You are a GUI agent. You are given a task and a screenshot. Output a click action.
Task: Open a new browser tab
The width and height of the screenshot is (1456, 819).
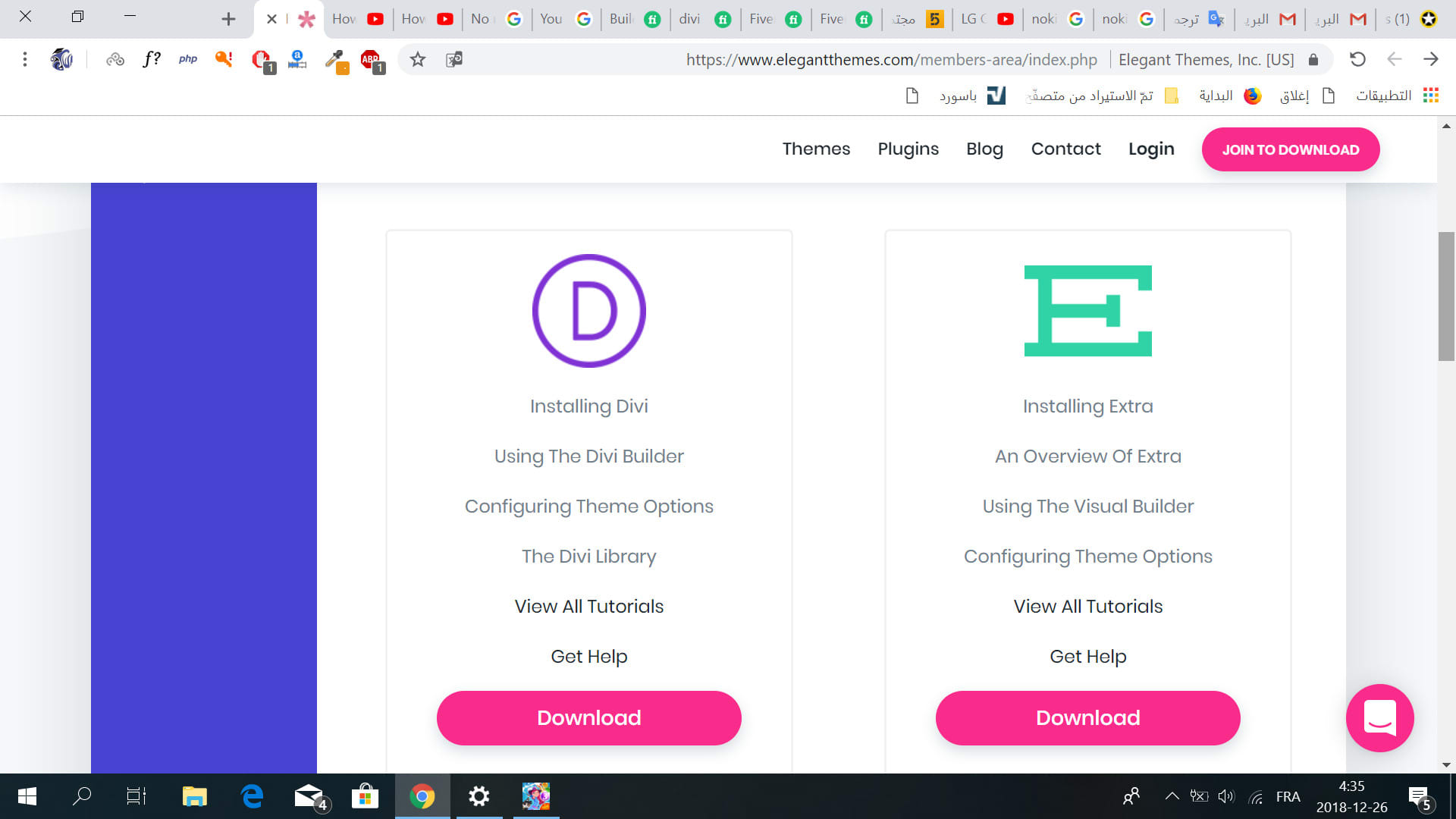228,19
